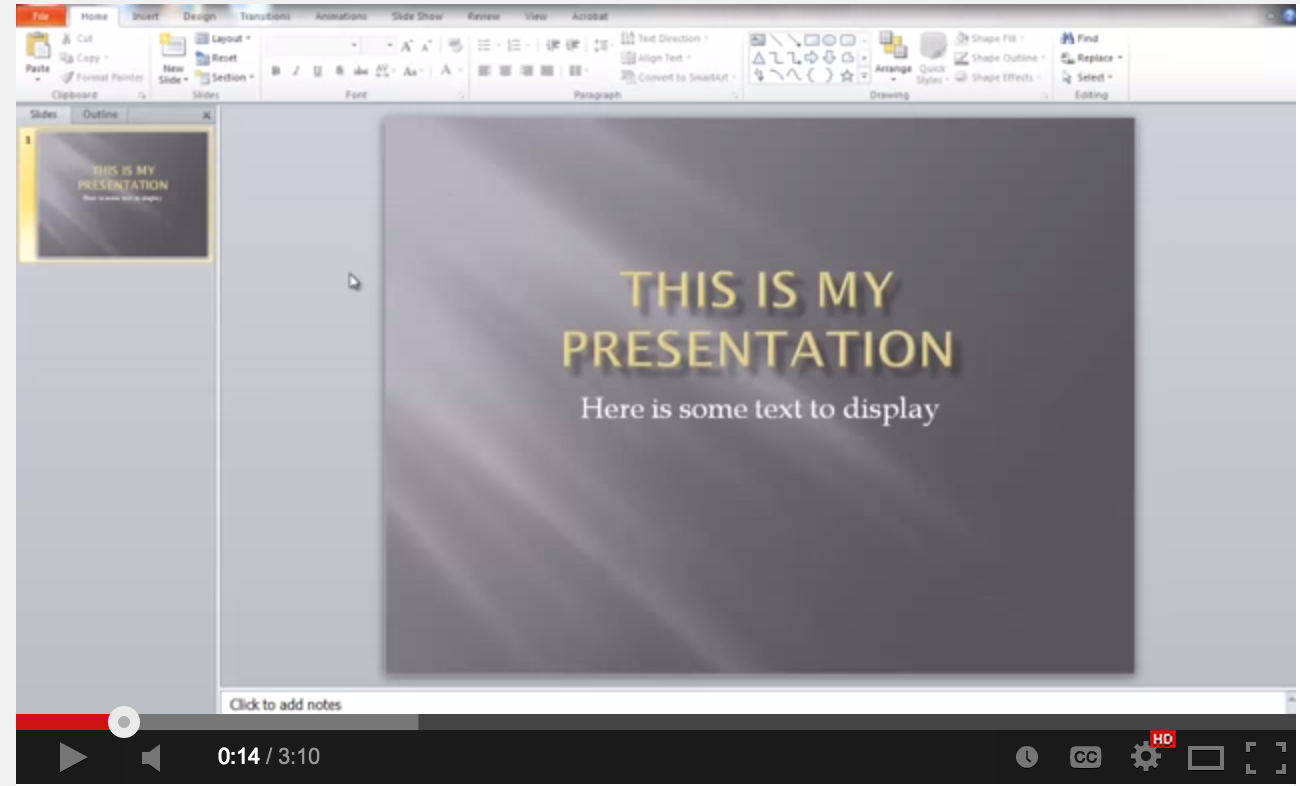Expand the Section dropdown

pyautogui.click(x=225, y=77)
